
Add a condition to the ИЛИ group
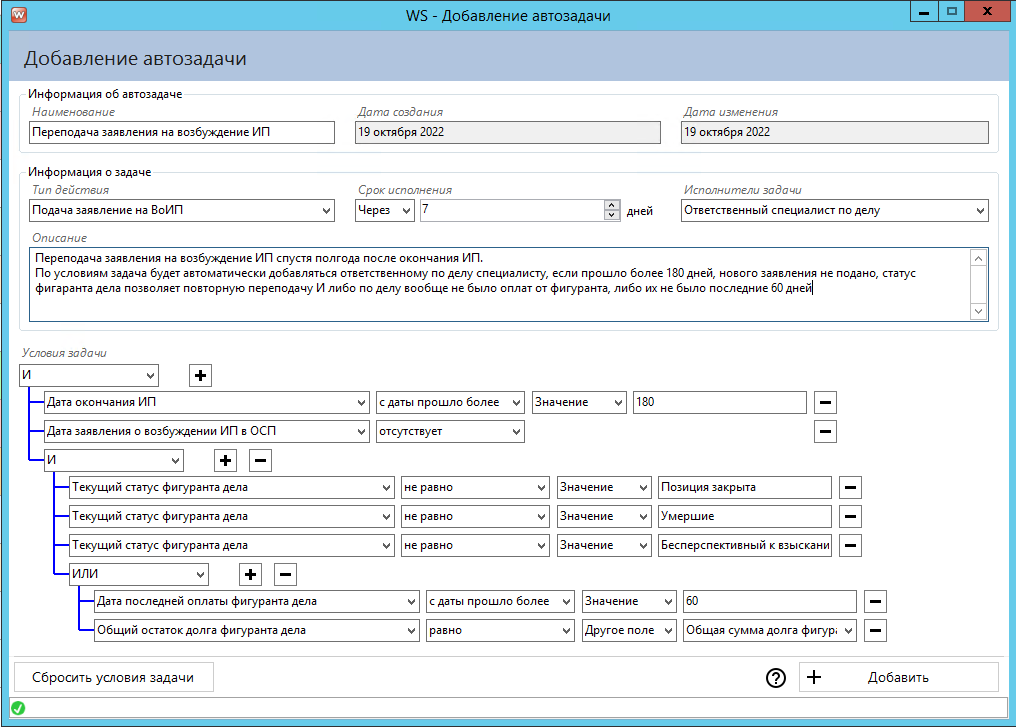[x=251, y=574]
